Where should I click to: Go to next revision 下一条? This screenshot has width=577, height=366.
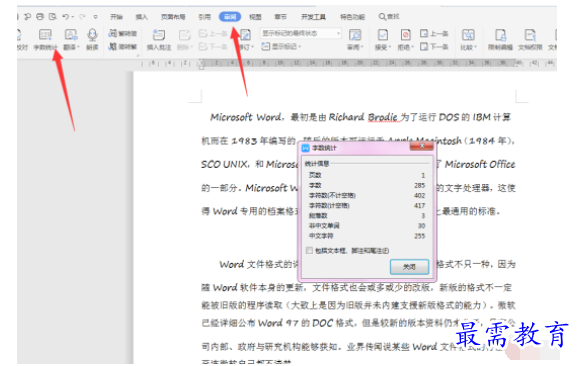pos(434,47)
